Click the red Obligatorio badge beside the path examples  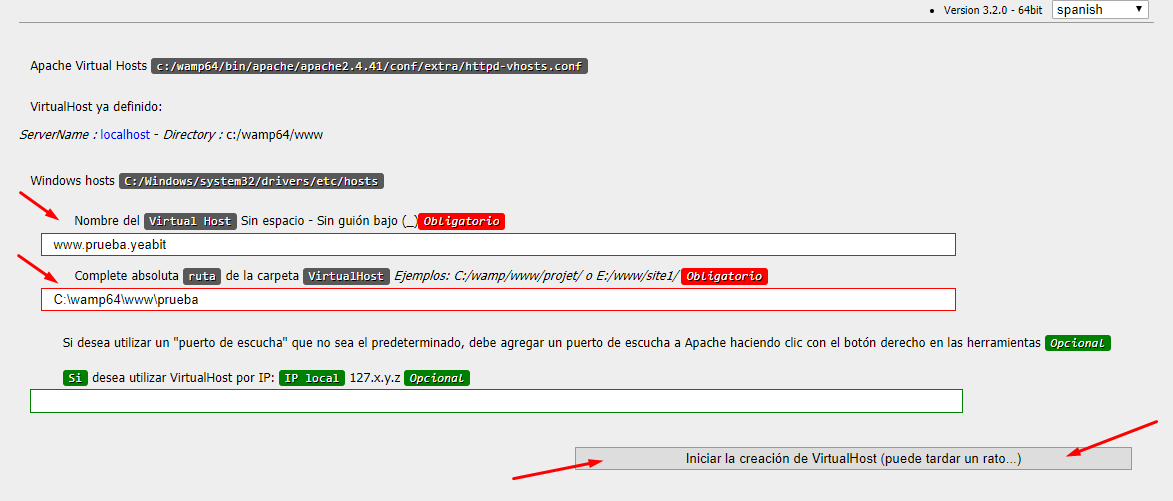[724, 276]
